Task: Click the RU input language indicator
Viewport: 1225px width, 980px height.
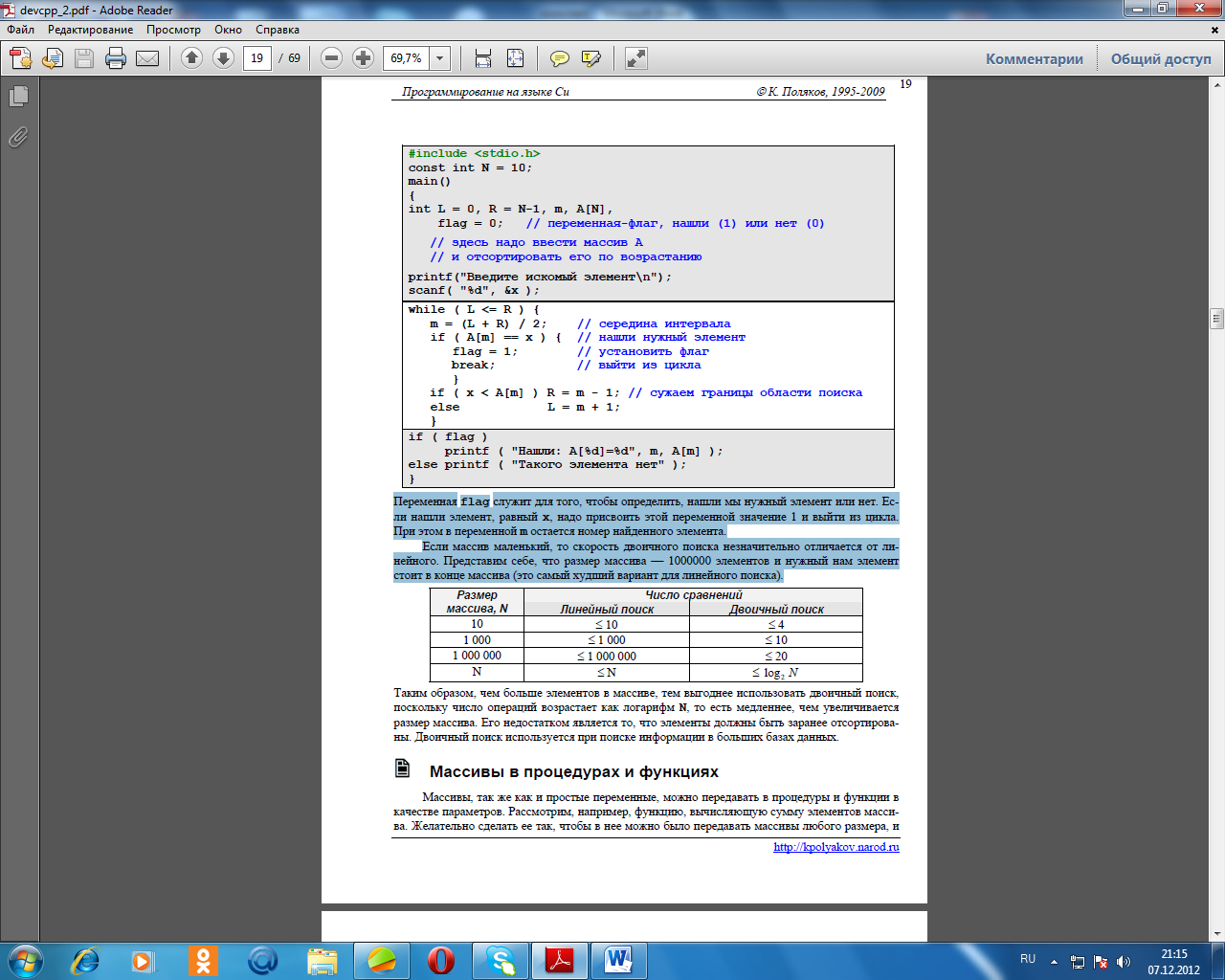Action: click(1028, 959)
